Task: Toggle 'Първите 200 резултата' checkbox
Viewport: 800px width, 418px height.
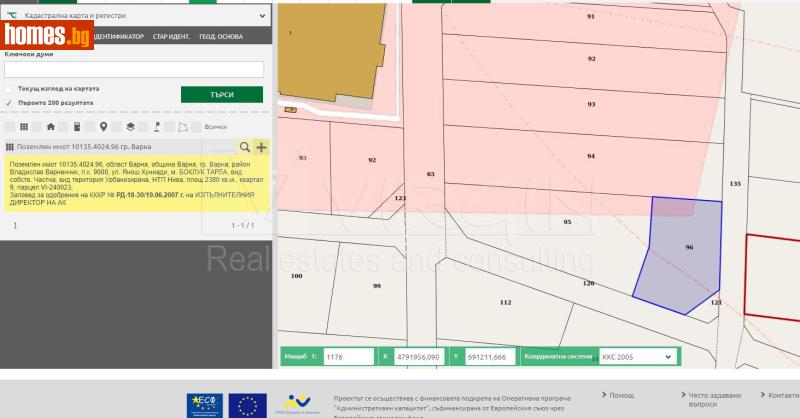Action: point(8,103)
